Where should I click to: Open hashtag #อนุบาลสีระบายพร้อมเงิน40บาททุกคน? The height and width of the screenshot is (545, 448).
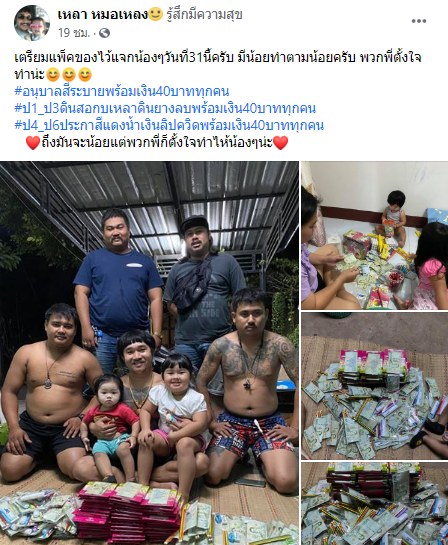coord(122,91)
